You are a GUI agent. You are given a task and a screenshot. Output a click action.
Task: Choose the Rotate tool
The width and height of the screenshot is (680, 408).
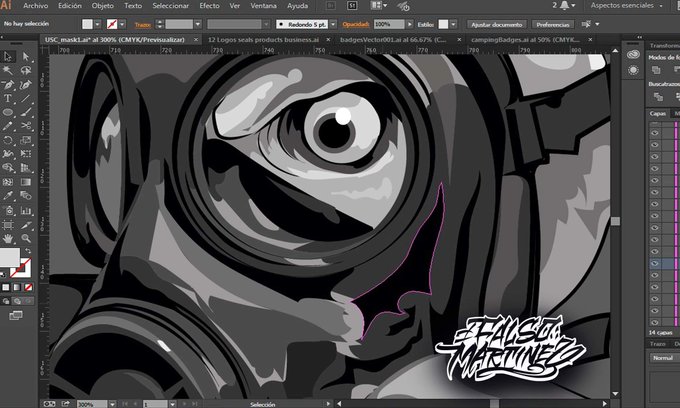[x=8, y=140]
